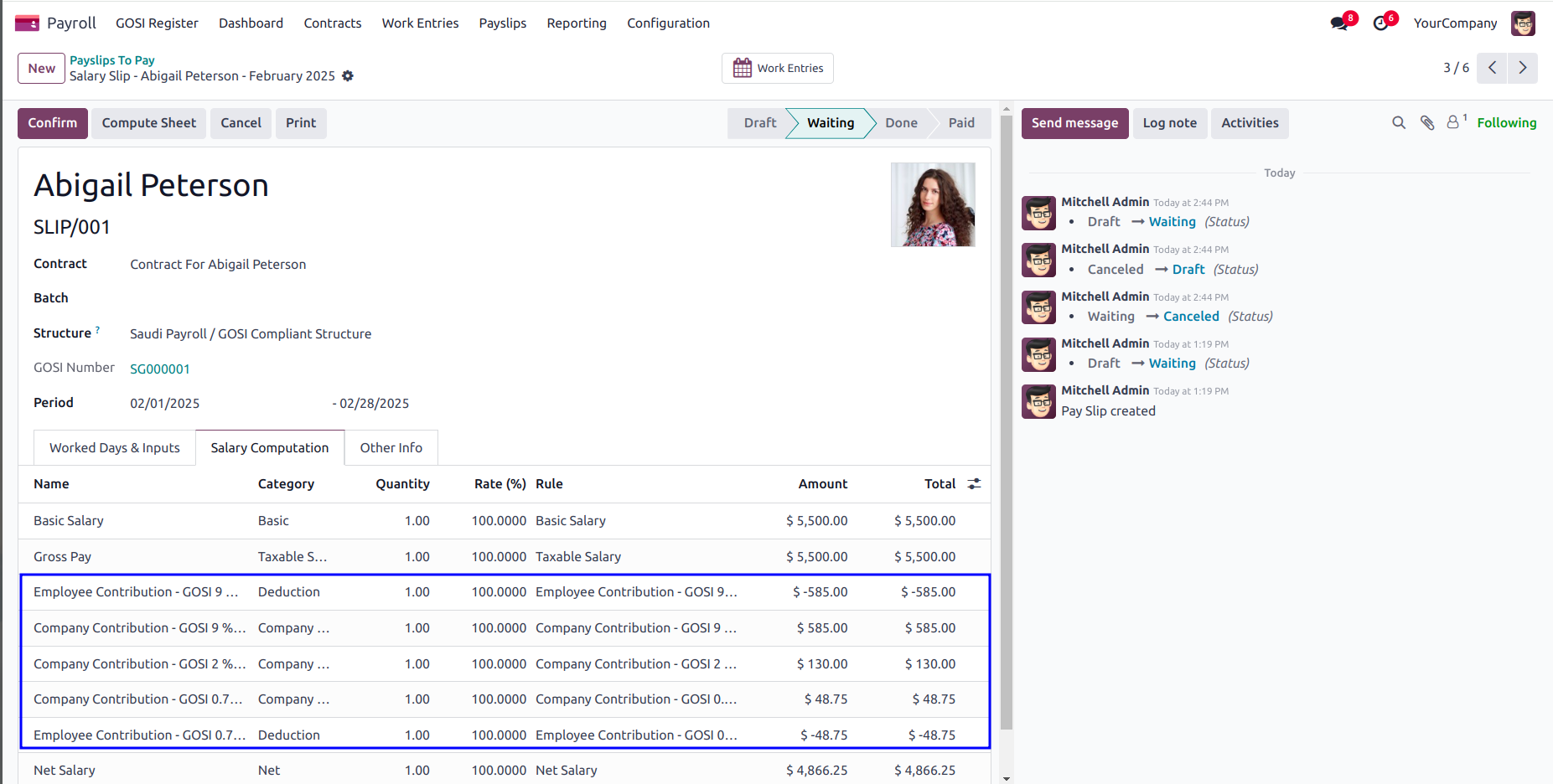The height and width of the screenshot is (784, 1553).
Task: Open column options adjust icon in table header
Action: click(974, 484)
